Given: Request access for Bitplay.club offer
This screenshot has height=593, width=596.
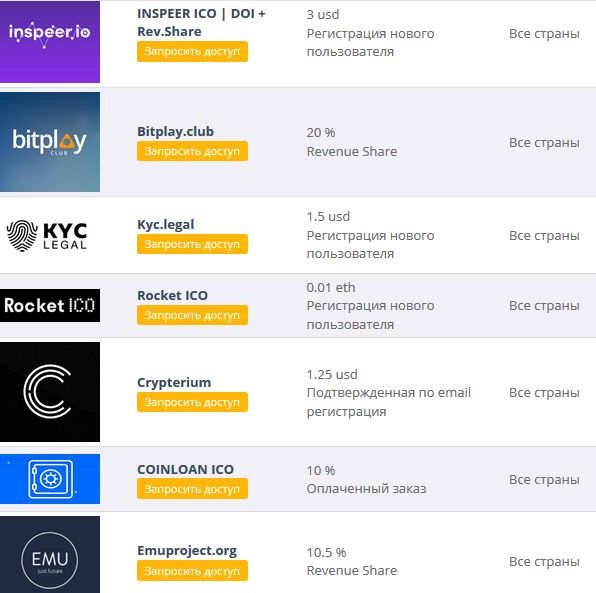Looking at the screenshot, I should tap(192, 151).
